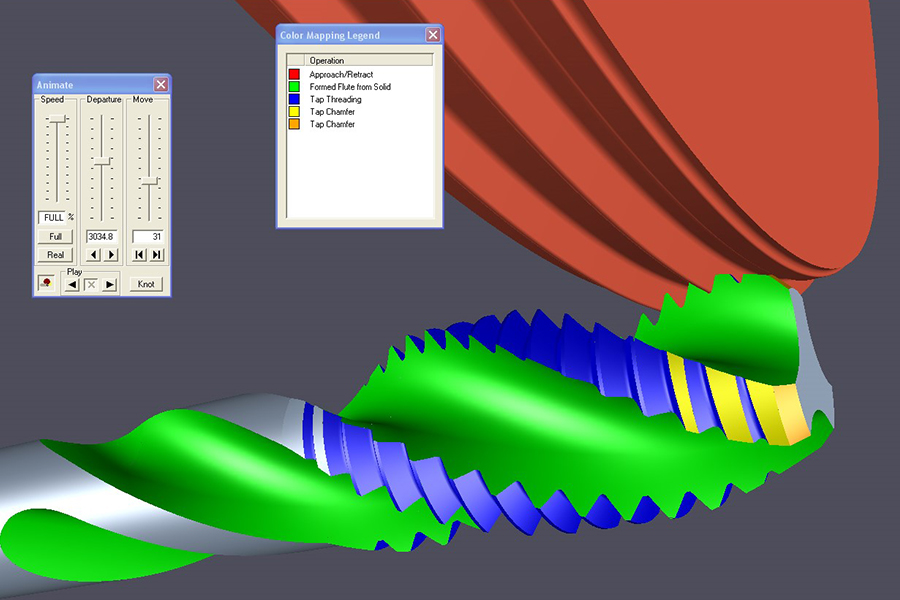This screenshot has height=600, width=900.
Task: Decrease Departure value with left arrow
Action: click(x=94, y=255)
